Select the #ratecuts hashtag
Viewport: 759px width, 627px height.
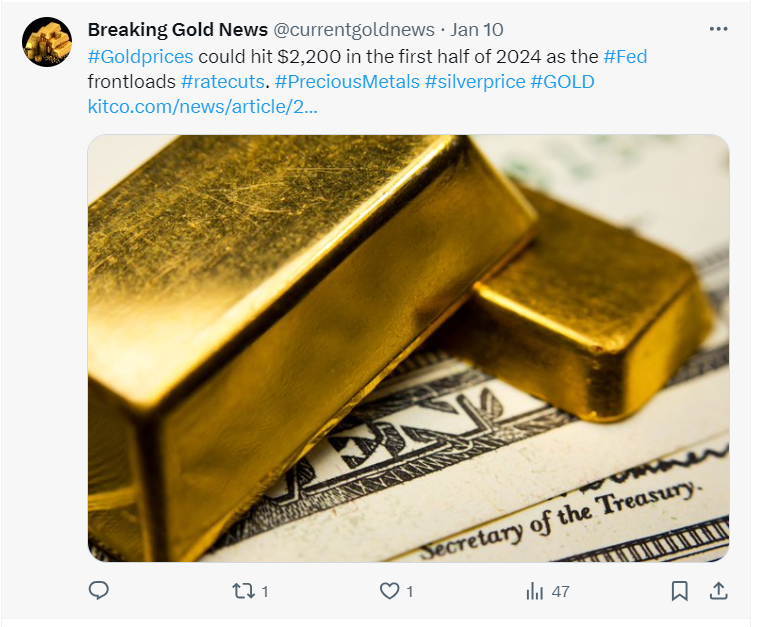coord(223,82)
